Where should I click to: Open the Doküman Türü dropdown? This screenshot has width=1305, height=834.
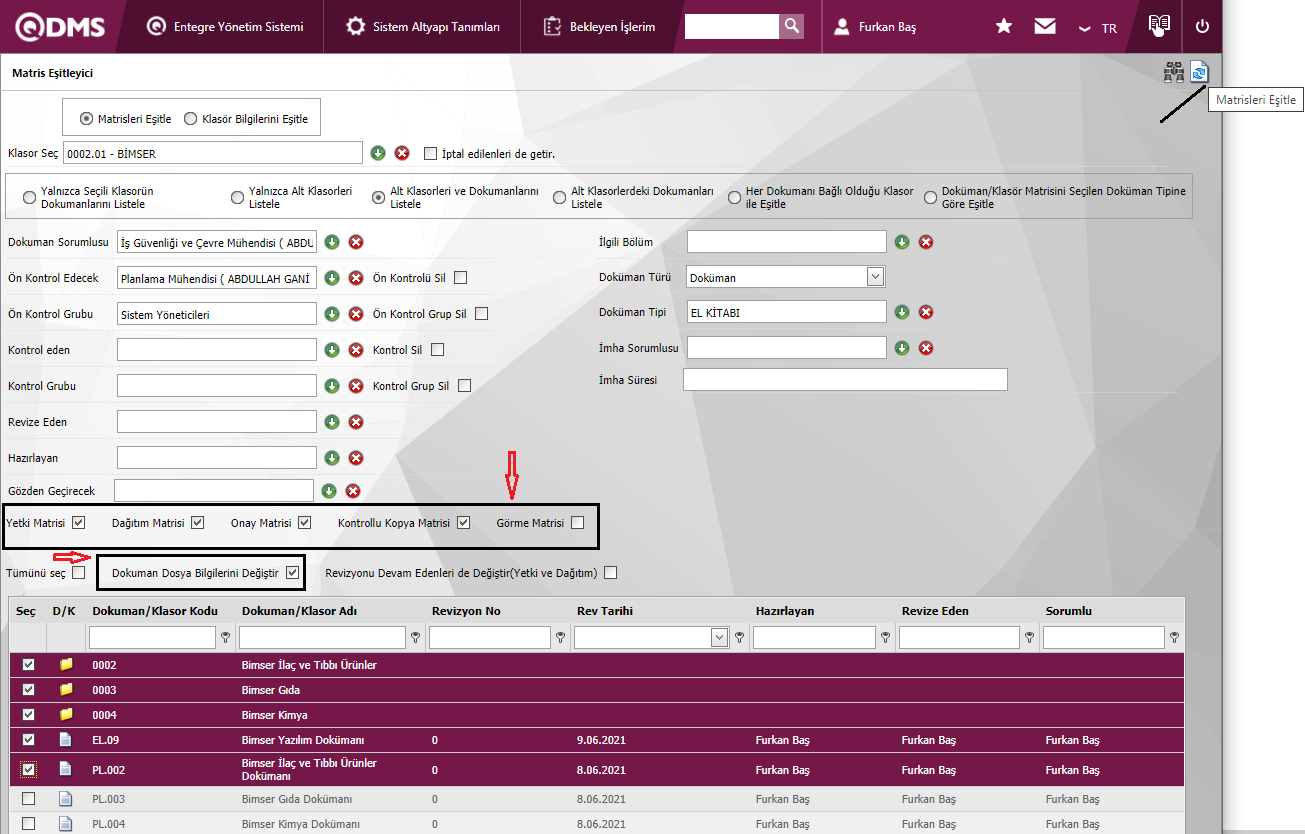coord(875,277)
